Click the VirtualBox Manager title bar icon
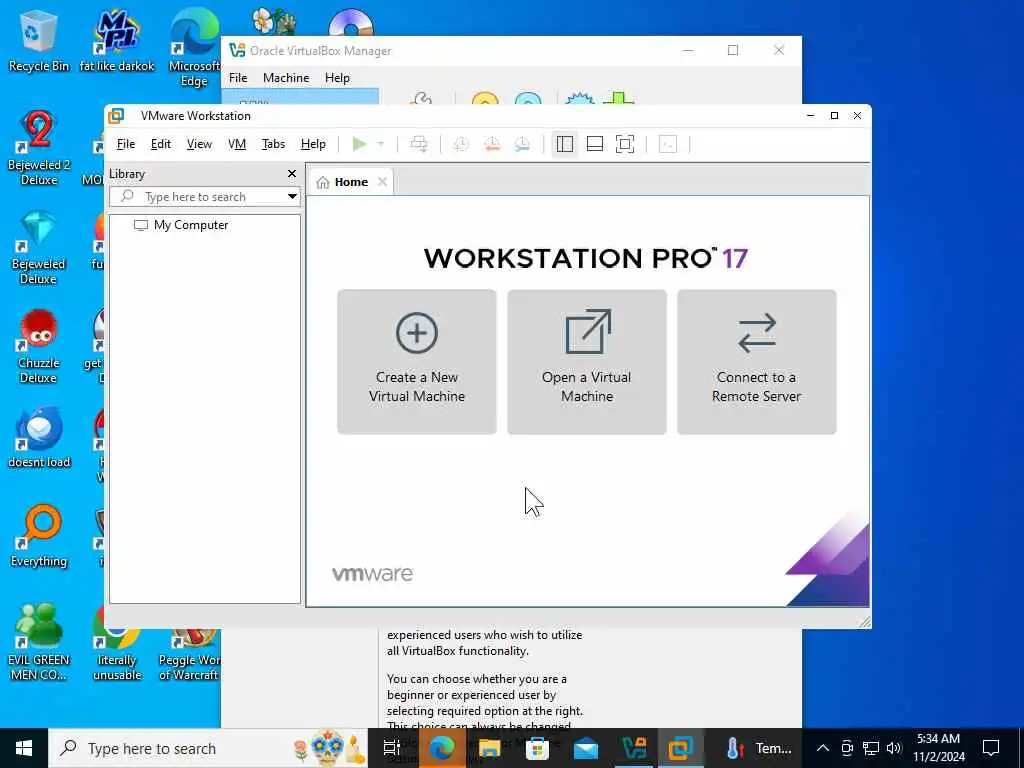The image size is (1024, 768). click(238, 50)
